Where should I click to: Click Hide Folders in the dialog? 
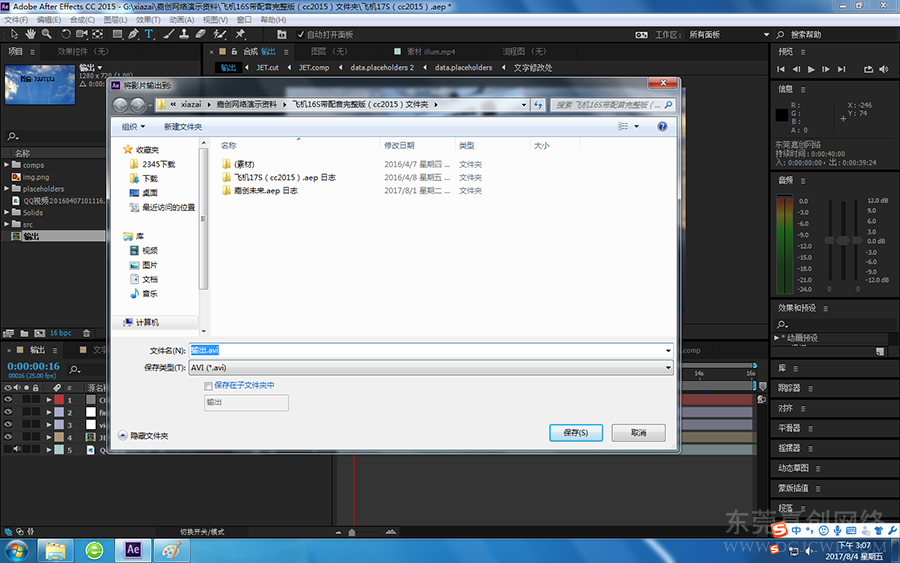(143, 436)
